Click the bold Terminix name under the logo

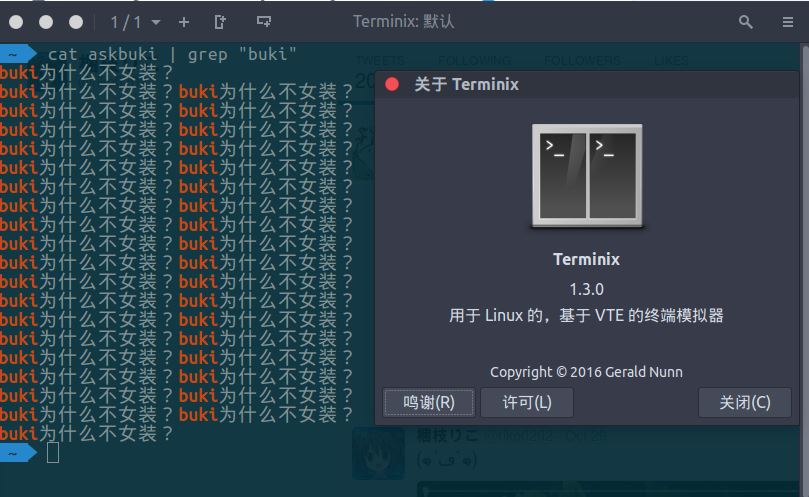point(586,259)
